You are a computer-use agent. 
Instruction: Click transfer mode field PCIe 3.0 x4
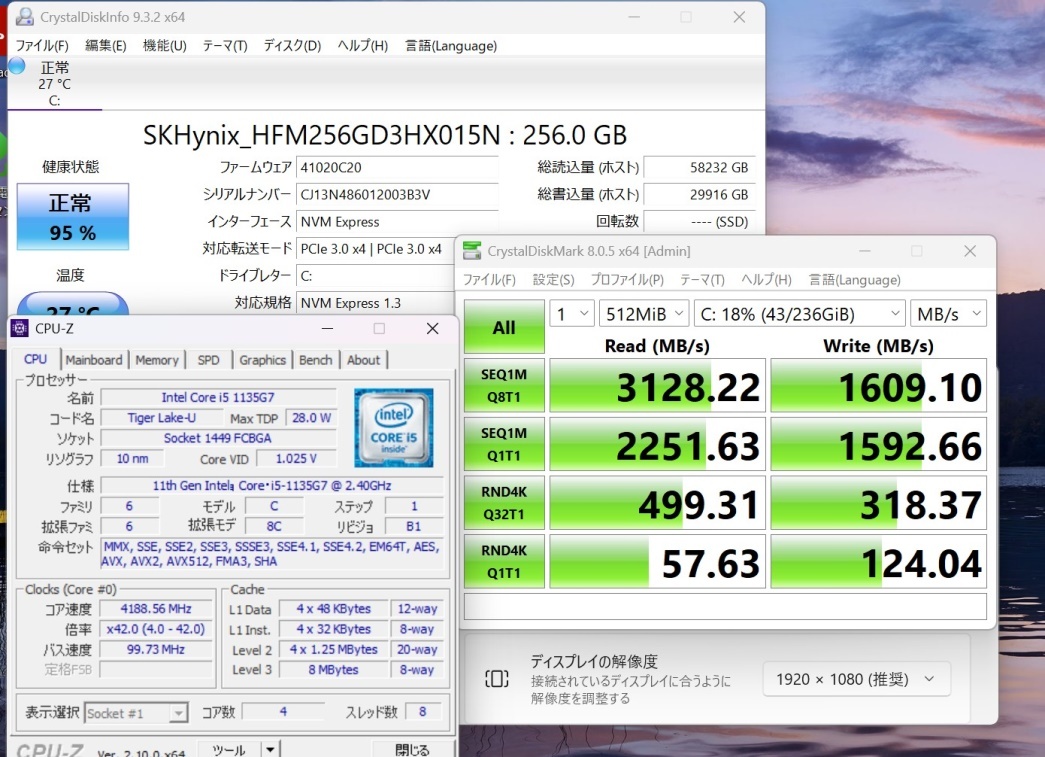(375, 249)
